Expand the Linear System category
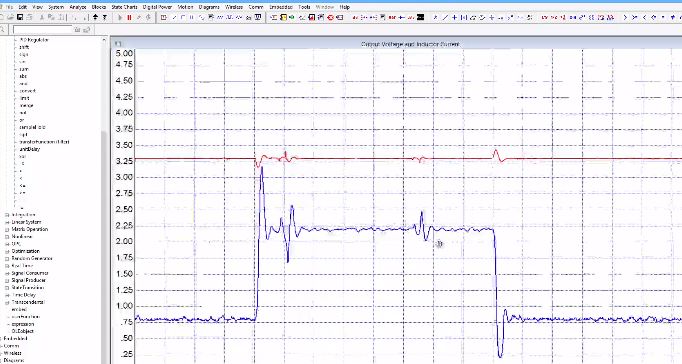The image size is (682, 364). coord(7,222)
